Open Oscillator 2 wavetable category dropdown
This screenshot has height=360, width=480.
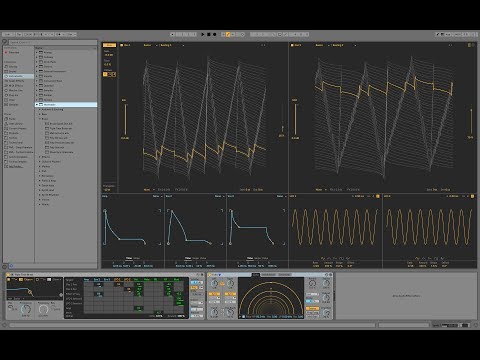click(x=321, y=45)
